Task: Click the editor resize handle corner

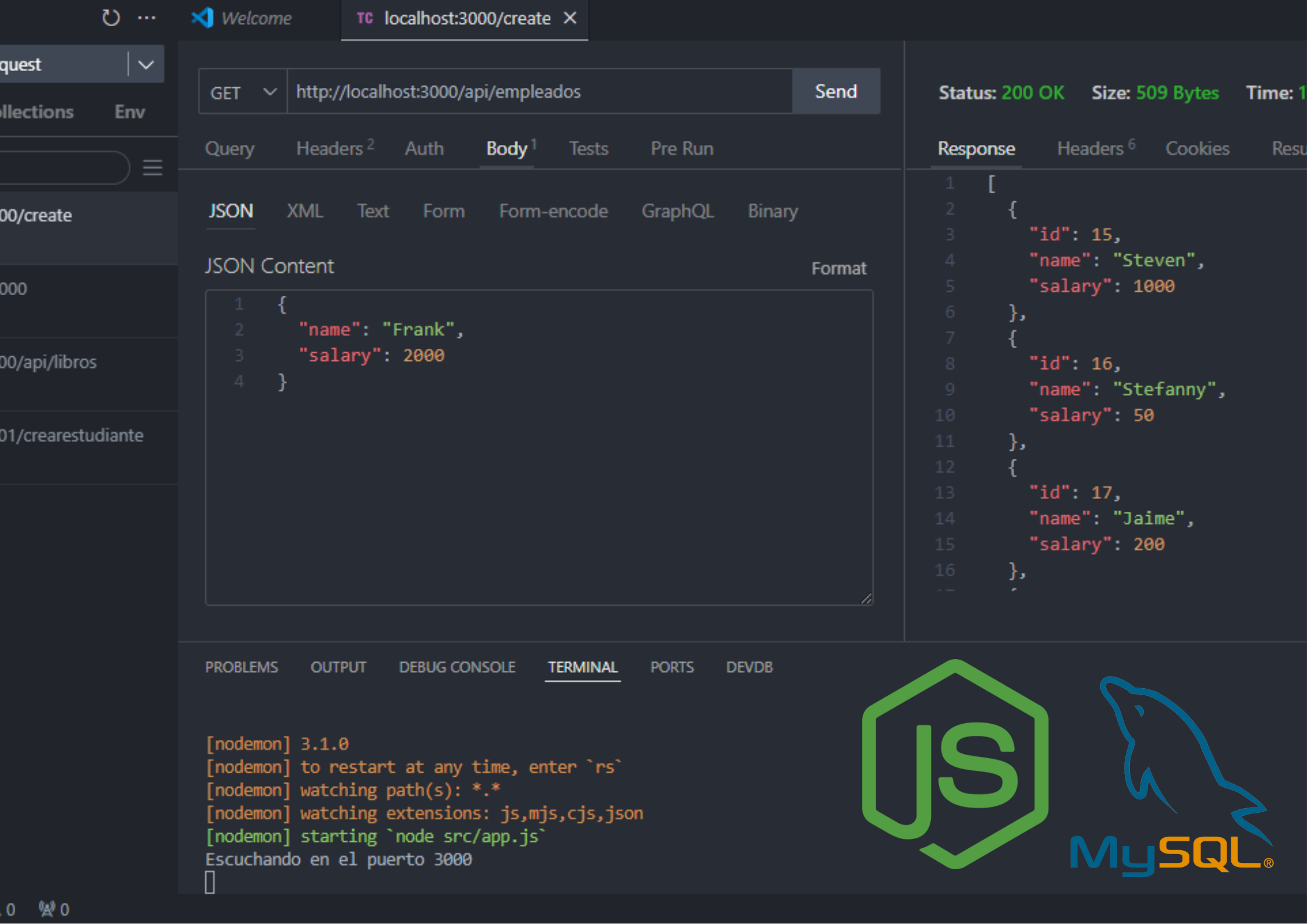Action: (x=866, y=599)
